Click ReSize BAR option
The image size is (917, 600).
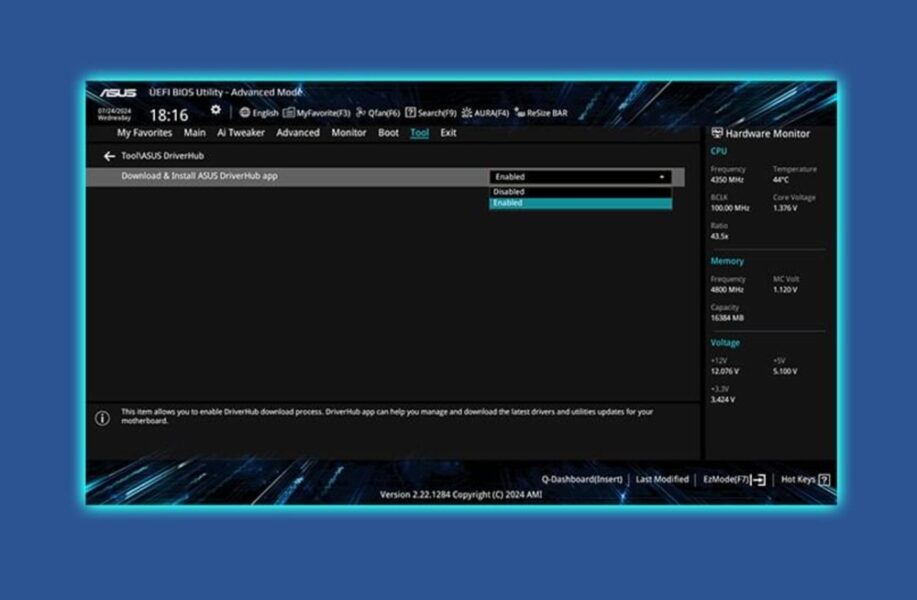click(x=541, y=113)
